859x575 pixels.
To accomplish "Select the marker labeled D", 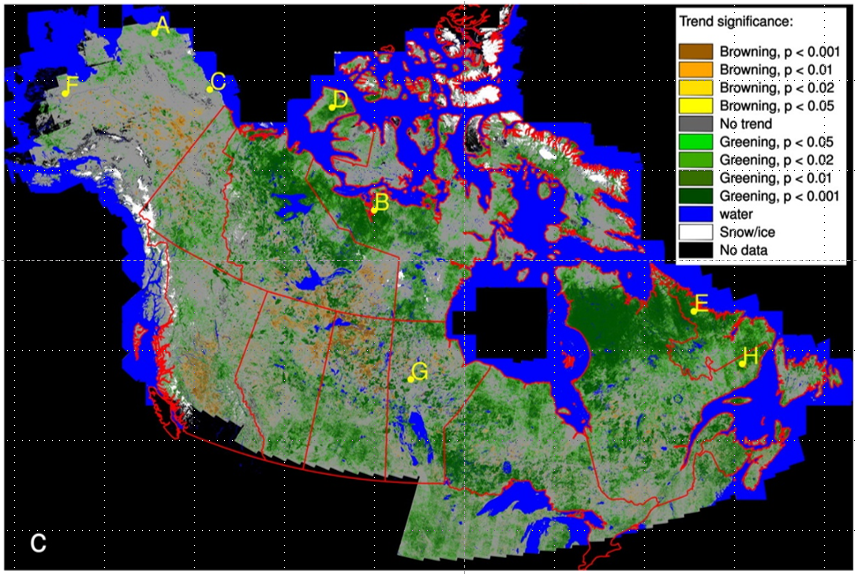I will click(331, 107).
